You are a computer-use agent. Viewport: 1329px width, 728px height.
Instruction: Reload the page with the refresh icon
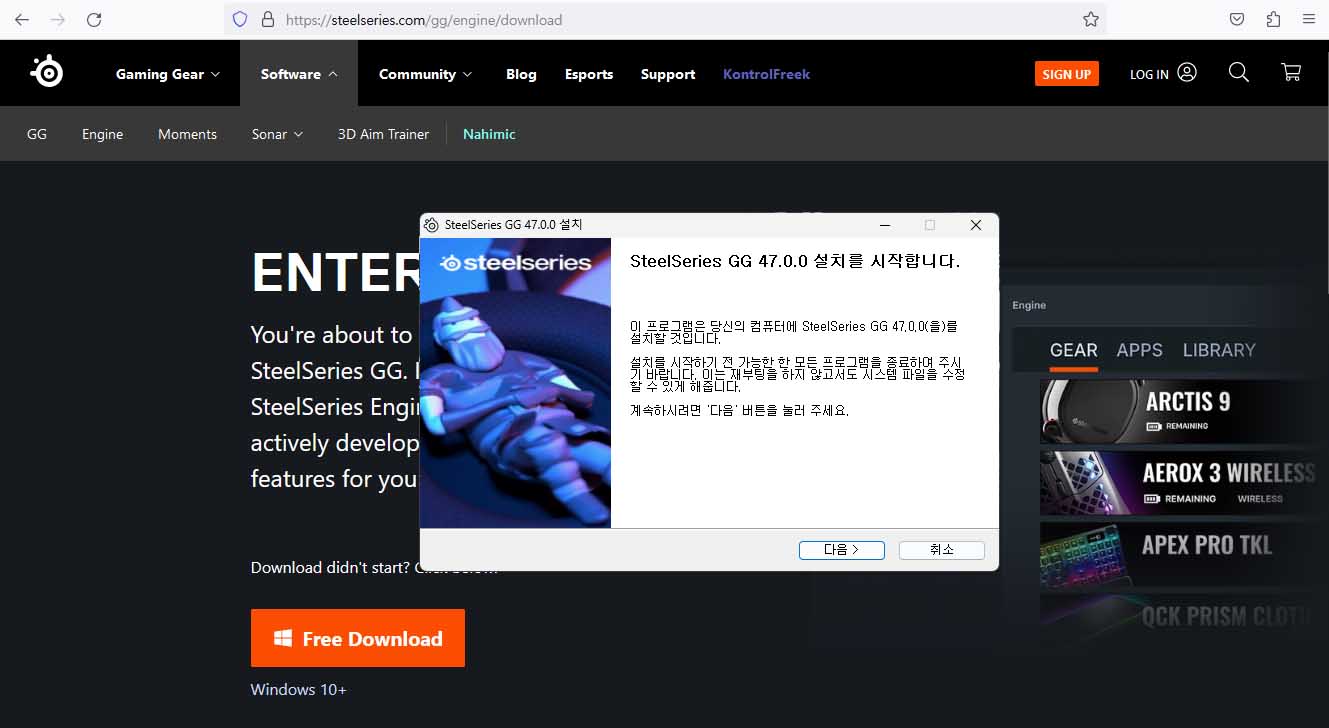point(94,19)
